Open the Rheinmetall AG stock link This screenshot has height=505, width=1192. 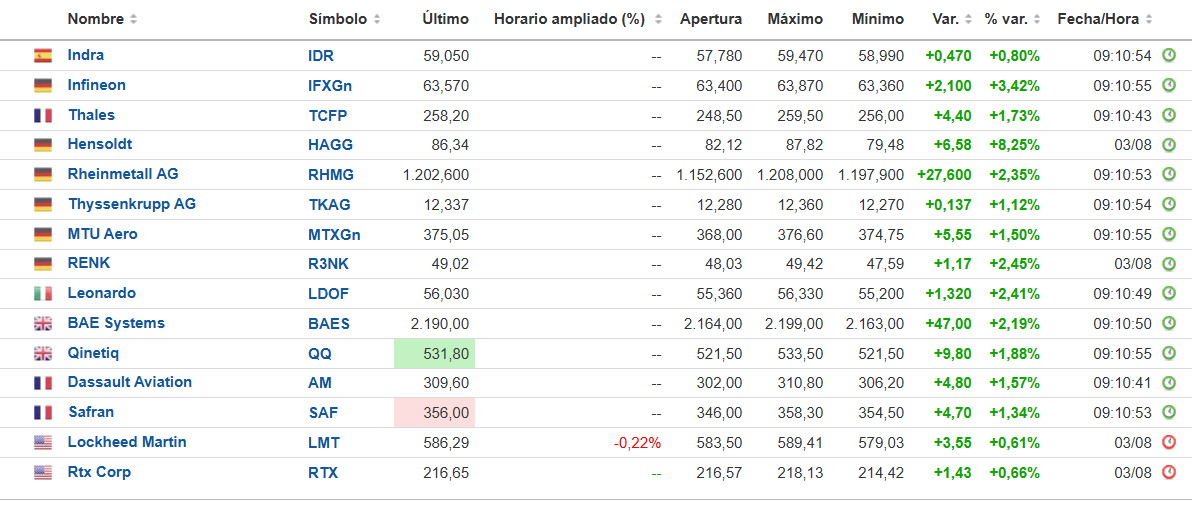pos(123,174)
